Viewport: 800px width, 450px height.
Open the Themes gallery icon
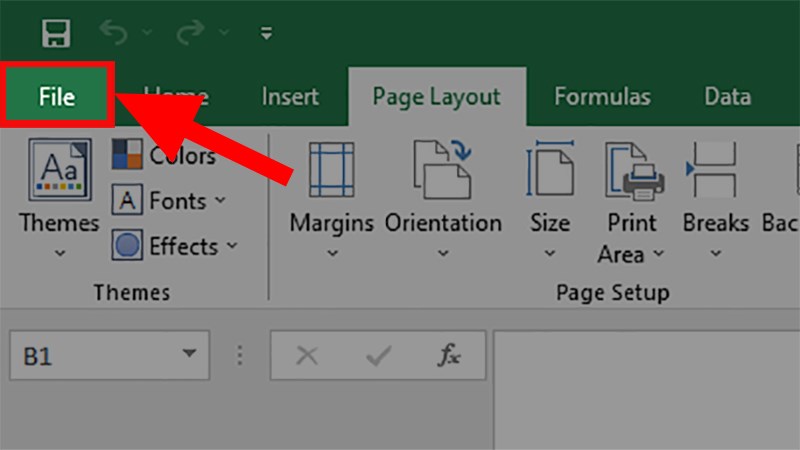point(59,172)
